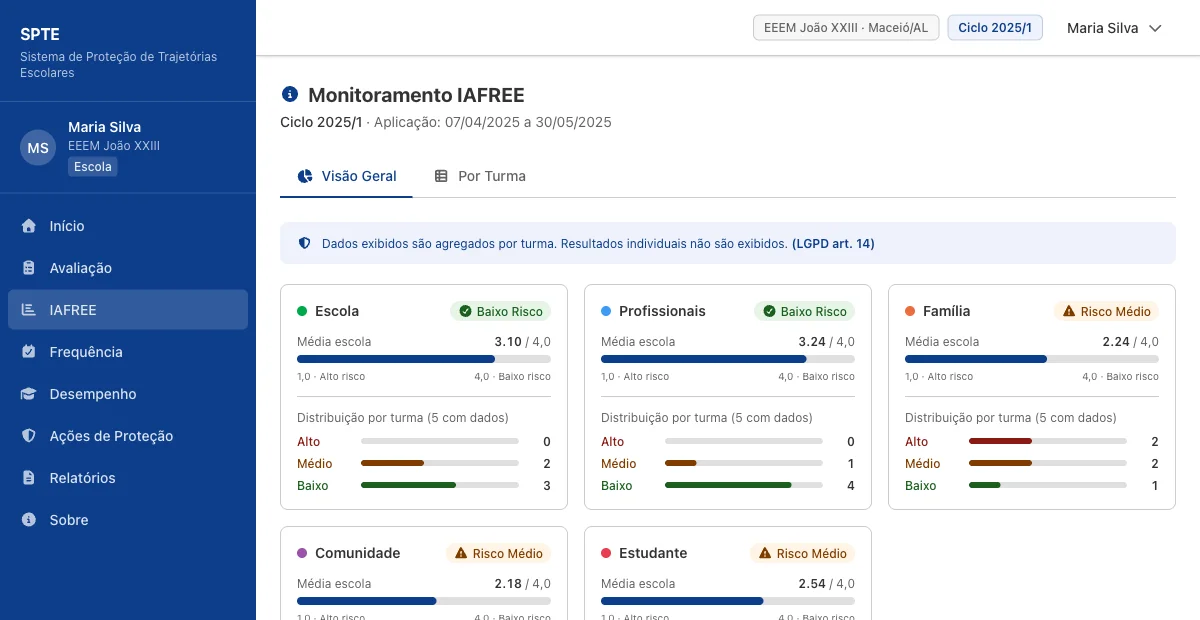This screenshot has width=1200, height=620.
Task: Click the Monitoramento IAFREE heading
Action: [416, 95]
